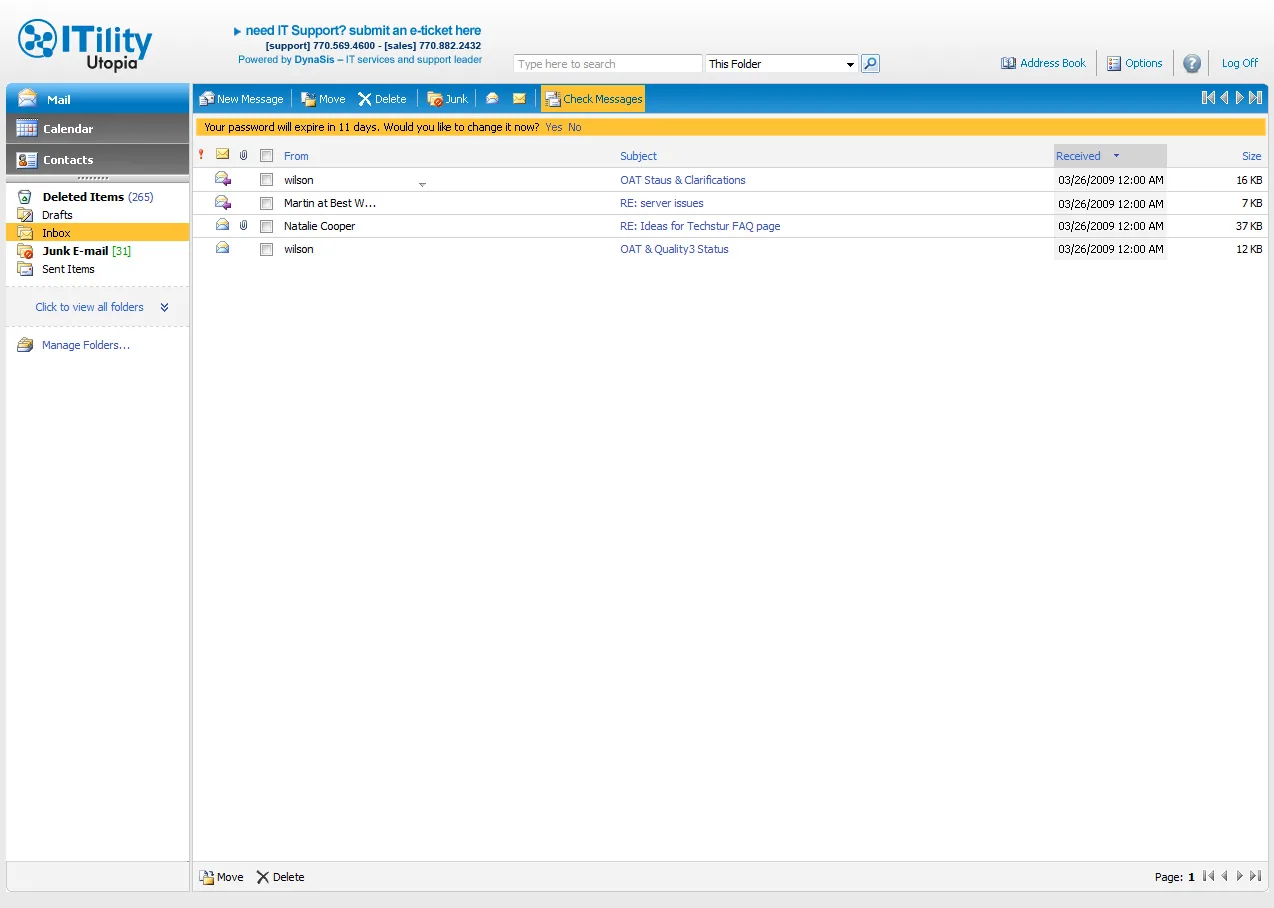Switch to the Calendar section
Screen dimensions: 1274x908
pyautogui.click(x=98, y=129)
